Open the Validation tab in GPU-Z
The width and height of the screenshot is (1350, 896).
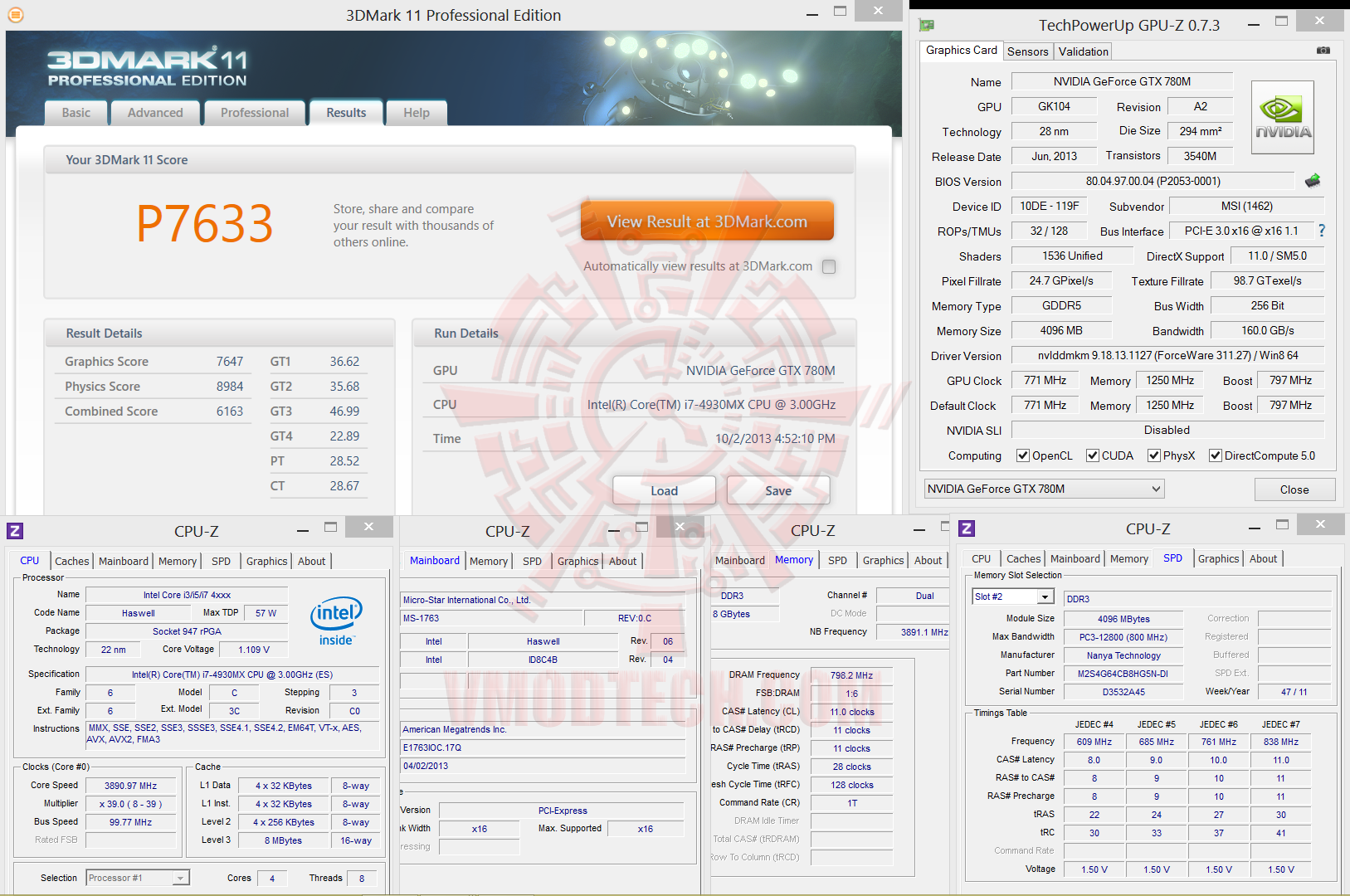click(1084, 51)
